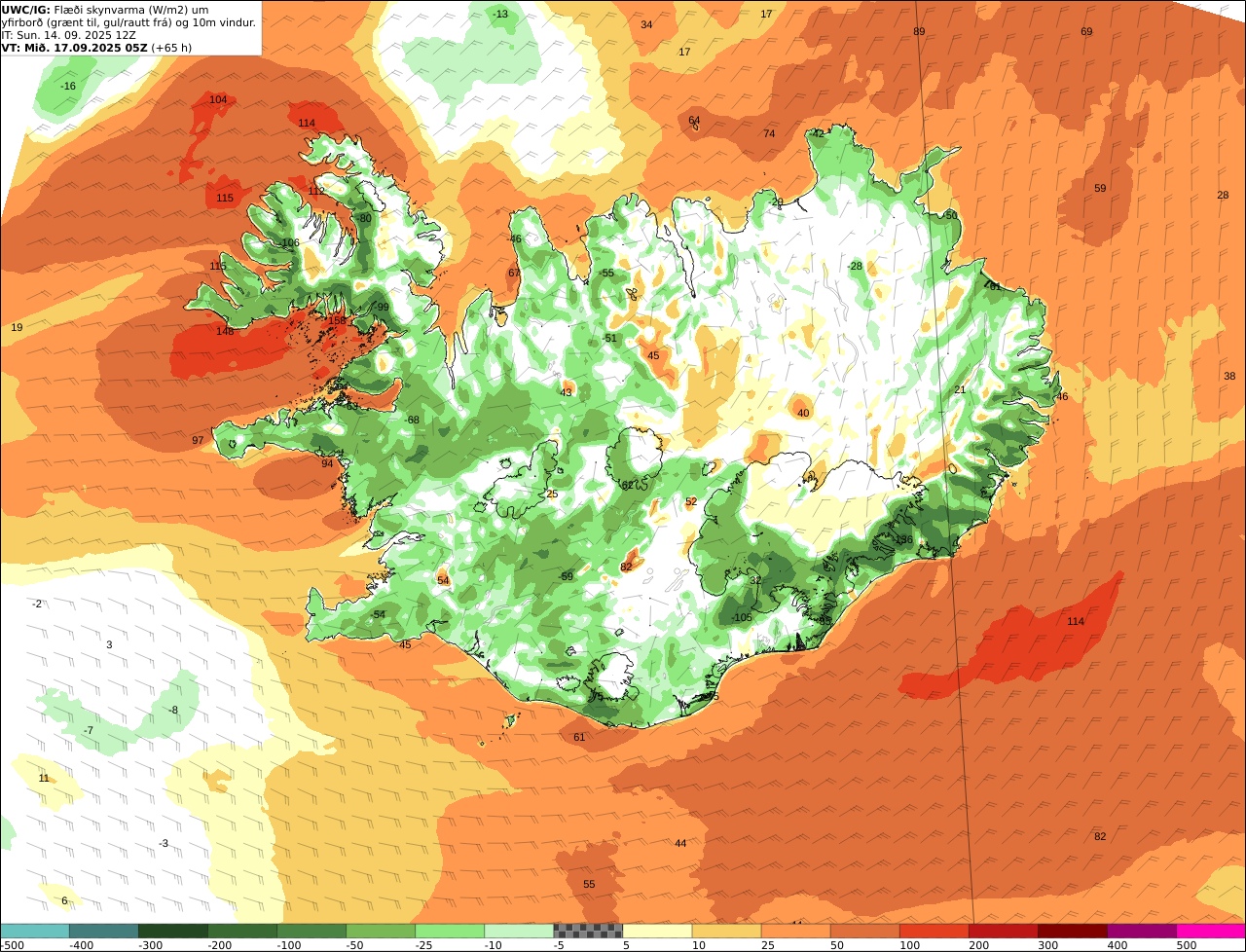Click the 52 value in the central highlands
Image resolution: width=1246 pixels, height=952 pixels.
pos(691,502)
